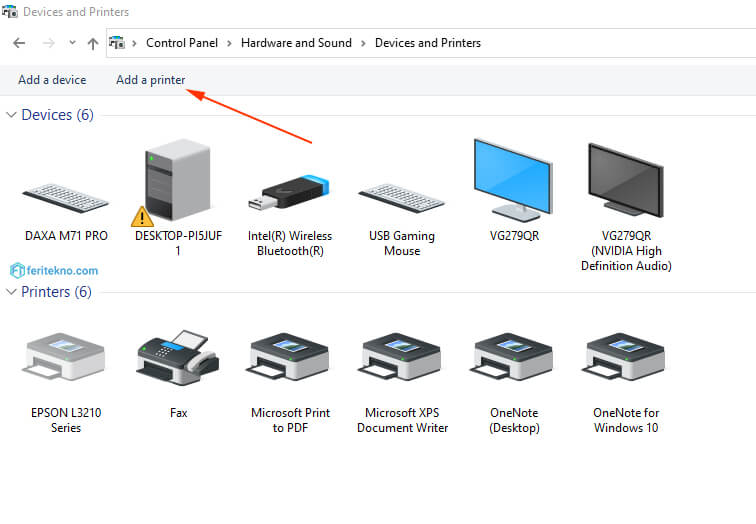This screenshot has height=524, width=756.
Task: Select the VG279QR NVIDIA High Definition Audio icon
Action: click(x=626, y=180)
